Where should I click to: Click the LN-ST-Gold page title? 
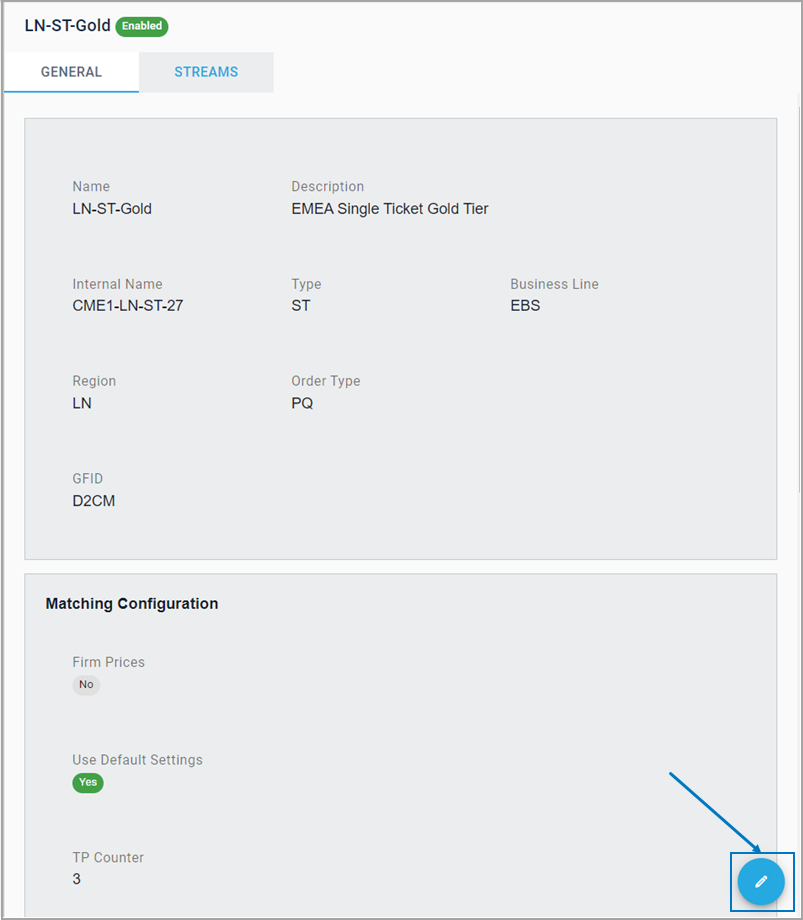[67, 26]
